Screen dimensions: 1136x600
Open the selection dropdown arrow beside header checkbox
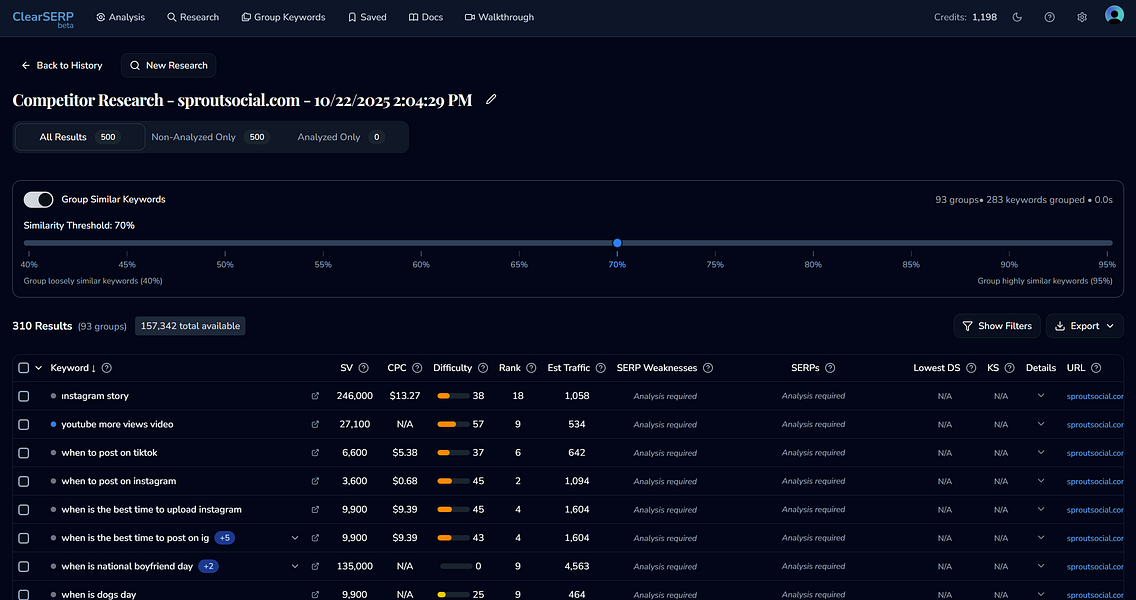(x=38, y=368)
